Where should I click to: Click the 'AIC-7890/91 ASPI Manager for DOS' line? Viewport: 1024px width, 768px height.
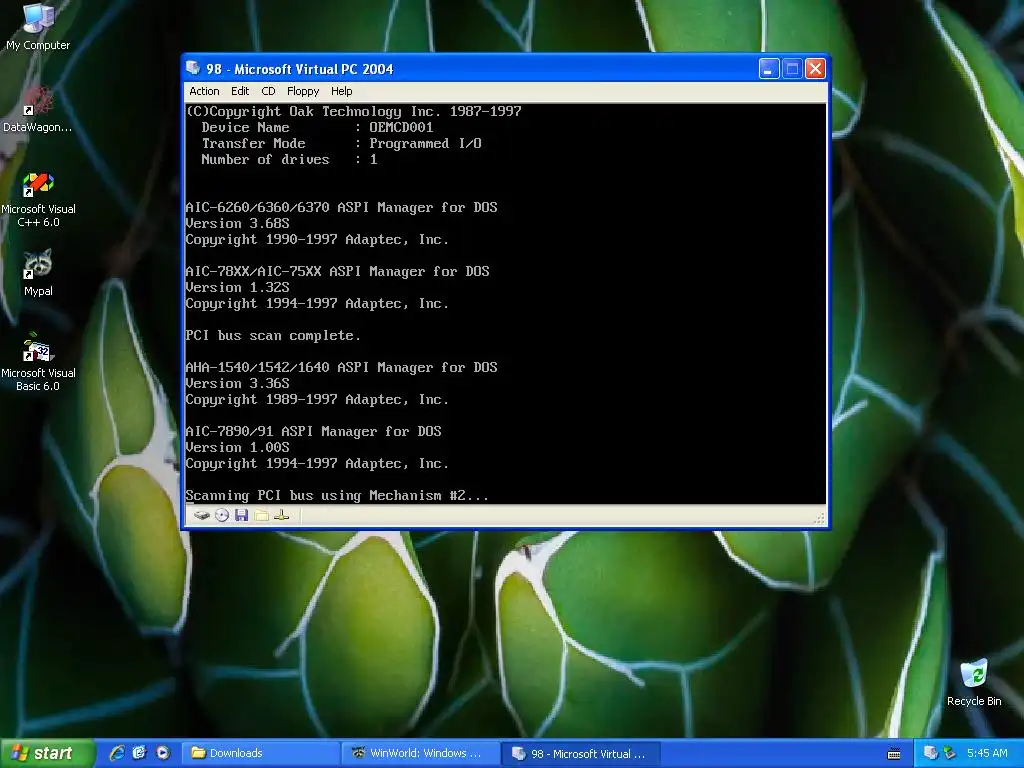(313, 431)
